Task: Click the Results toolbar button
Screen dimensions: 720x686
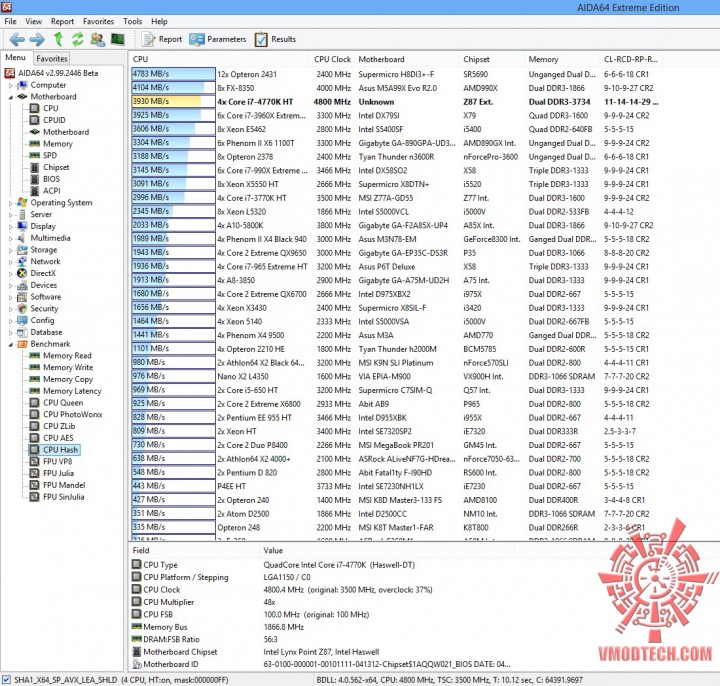Action: pyautogui.click(x=275, y=39)
